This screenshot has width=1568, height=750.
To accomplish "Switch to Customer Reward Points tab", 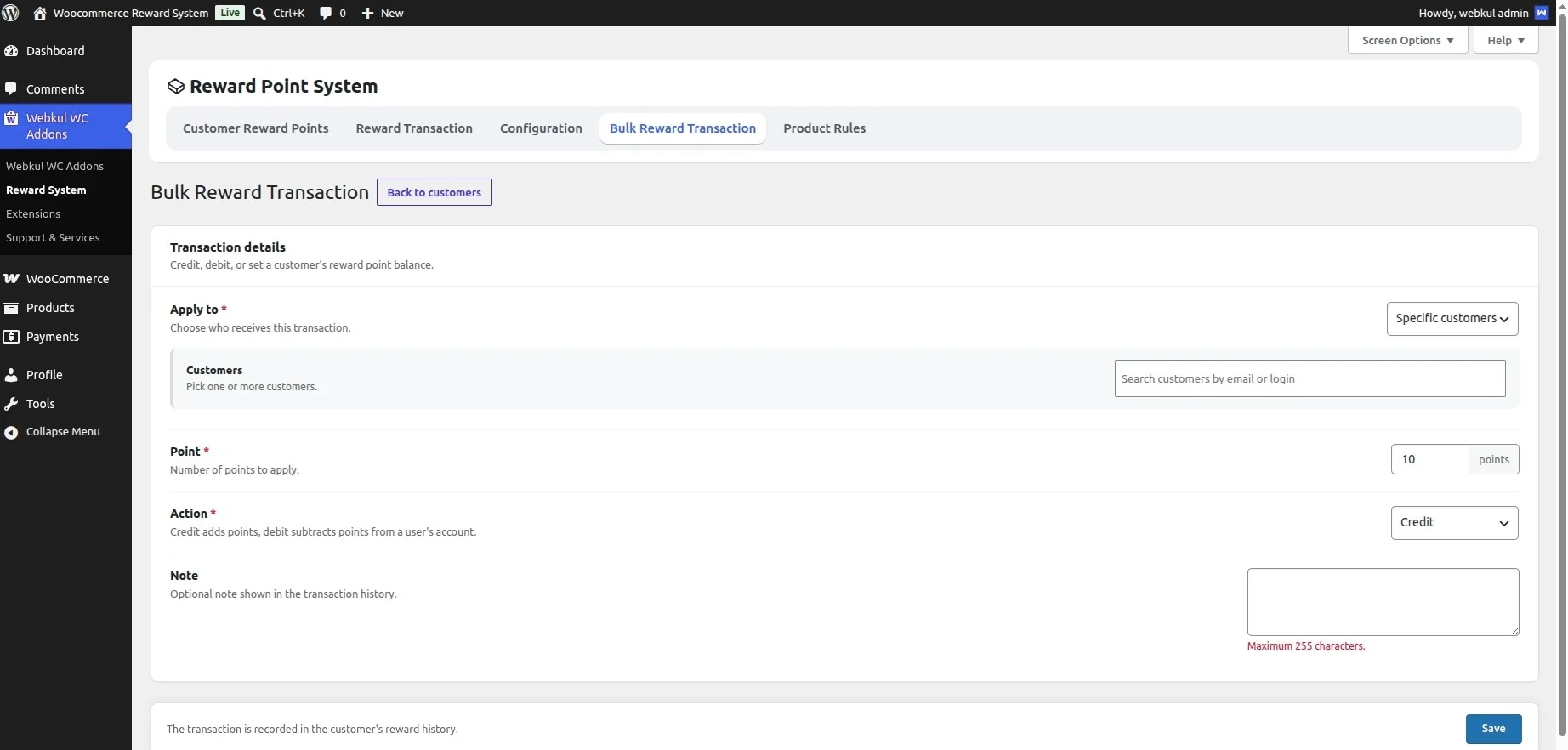I will pos(256,128).
